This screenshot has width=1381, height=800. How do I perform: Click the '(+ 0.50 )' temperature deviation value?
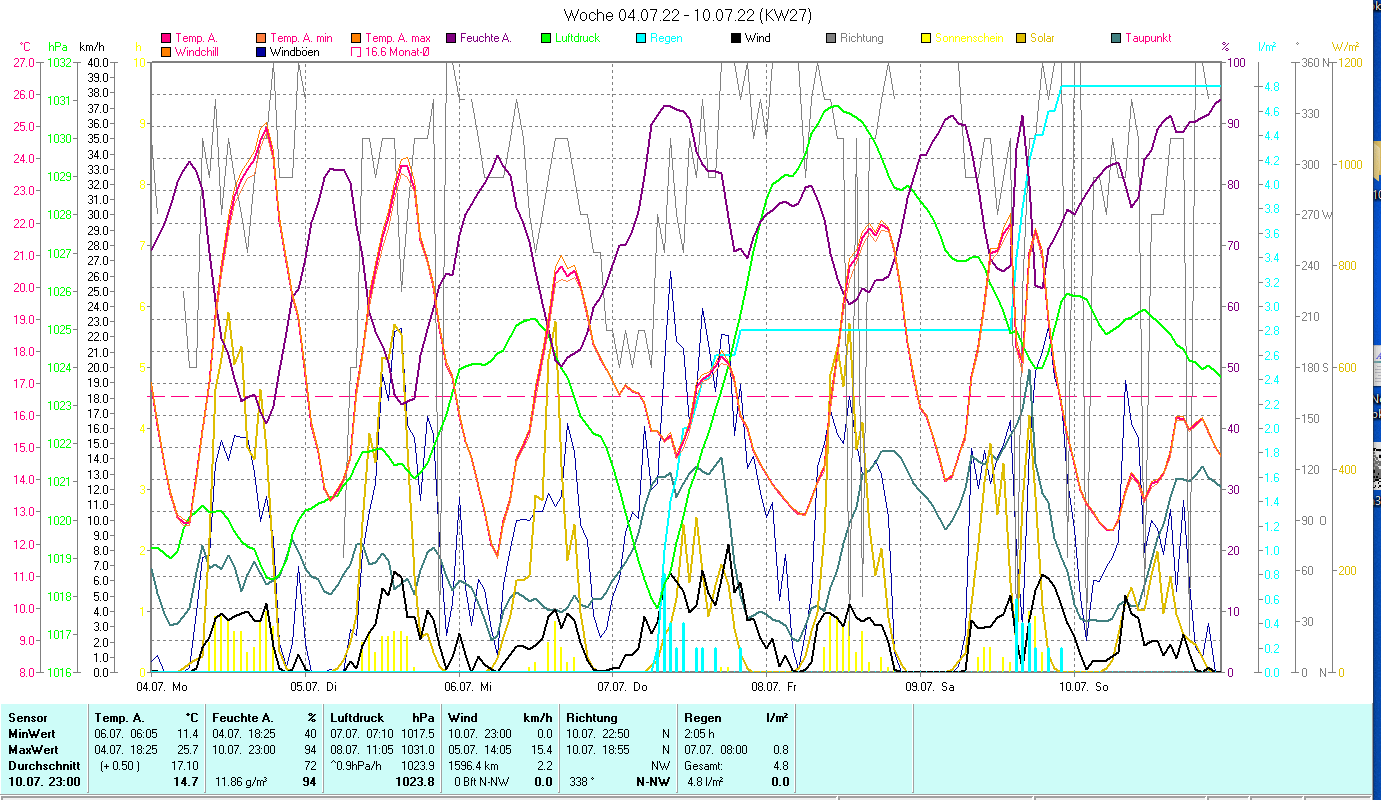click(120, 766)
